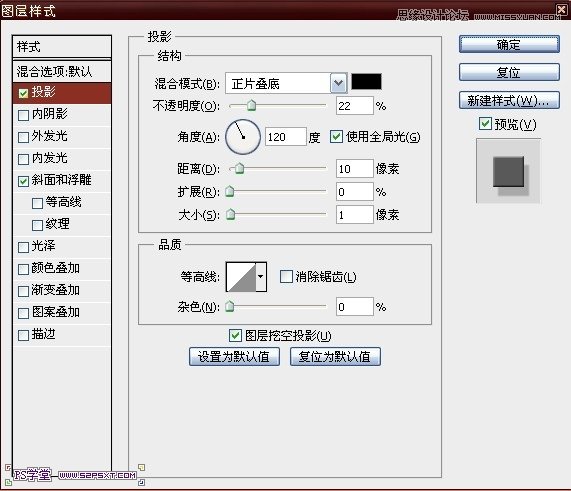This screenshot has height=491, width=571.
Task: Click the opacity value field showing 22
Action: click(355, 106)
